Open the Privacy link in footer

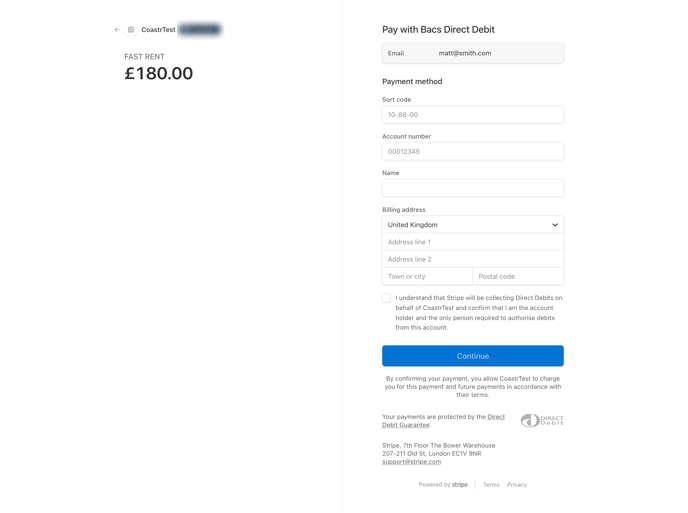pos(517,485)
